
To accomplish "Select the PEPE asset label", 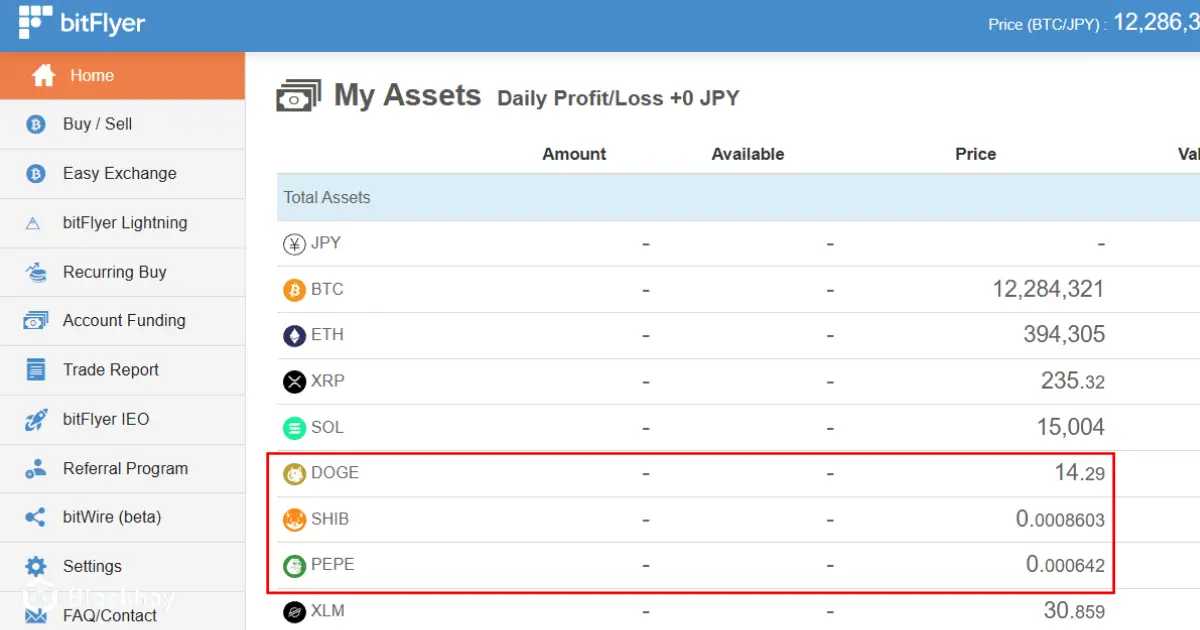I will point(333,565).
